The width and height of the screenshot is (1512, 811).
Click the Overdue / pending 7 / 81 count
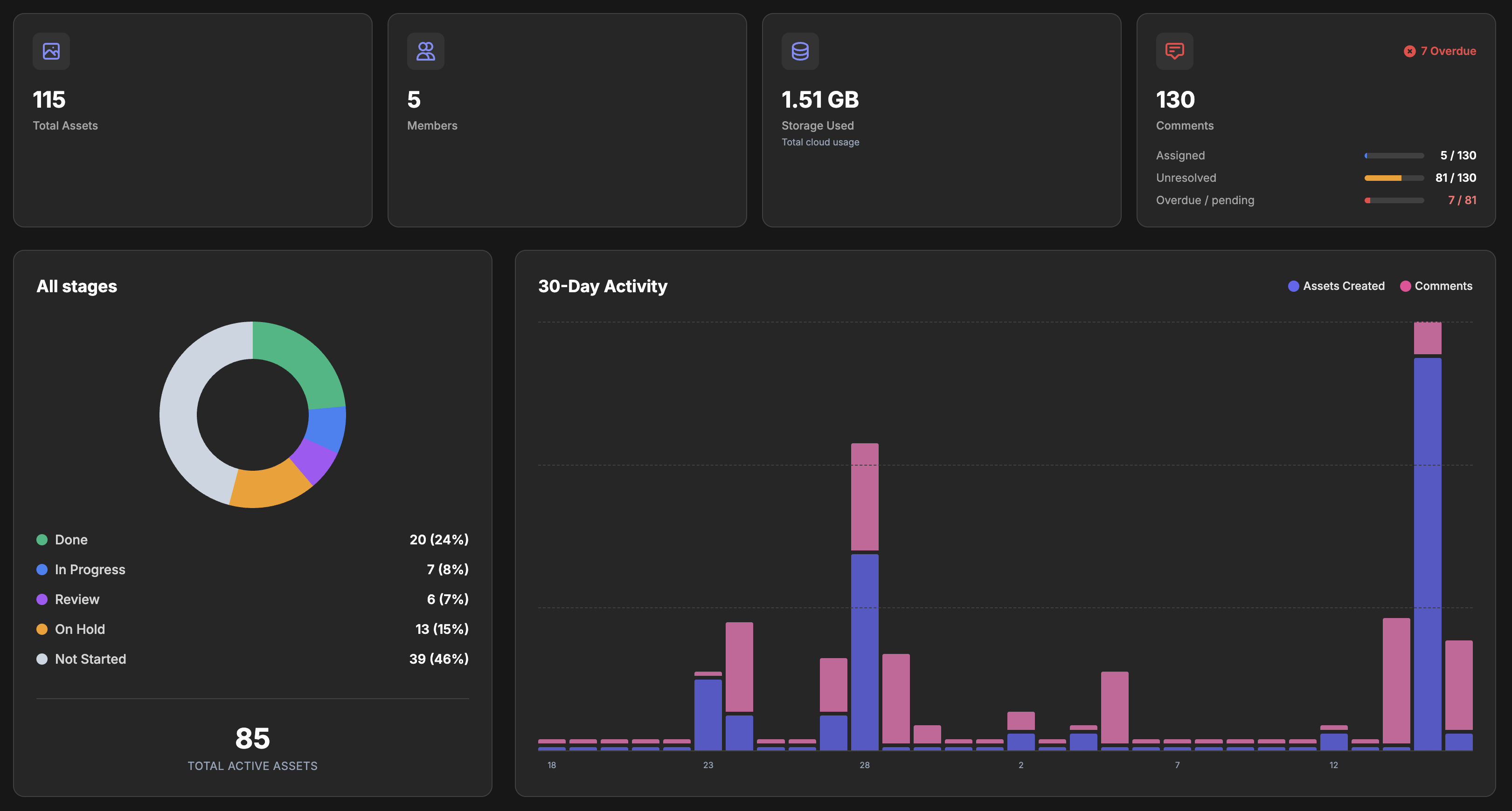[1462, 200]
